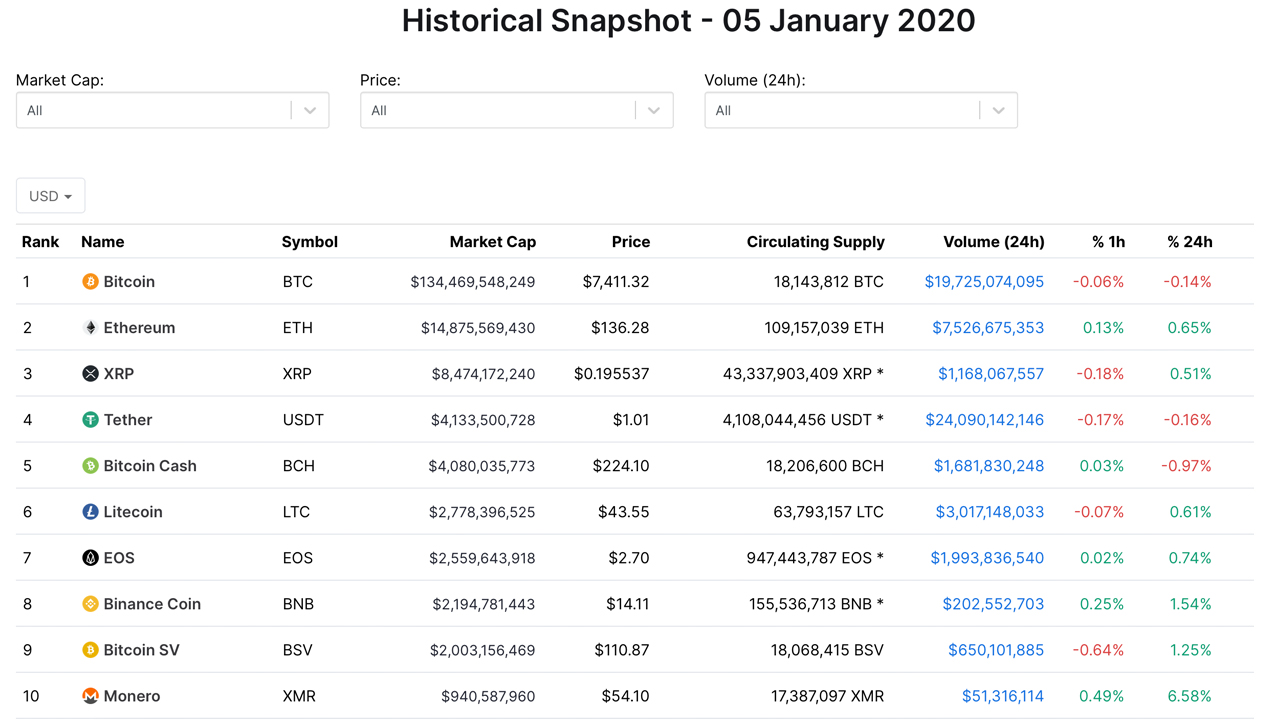
Task: Click the Ethereum diamond icon
Action: [x=90, y=328]
